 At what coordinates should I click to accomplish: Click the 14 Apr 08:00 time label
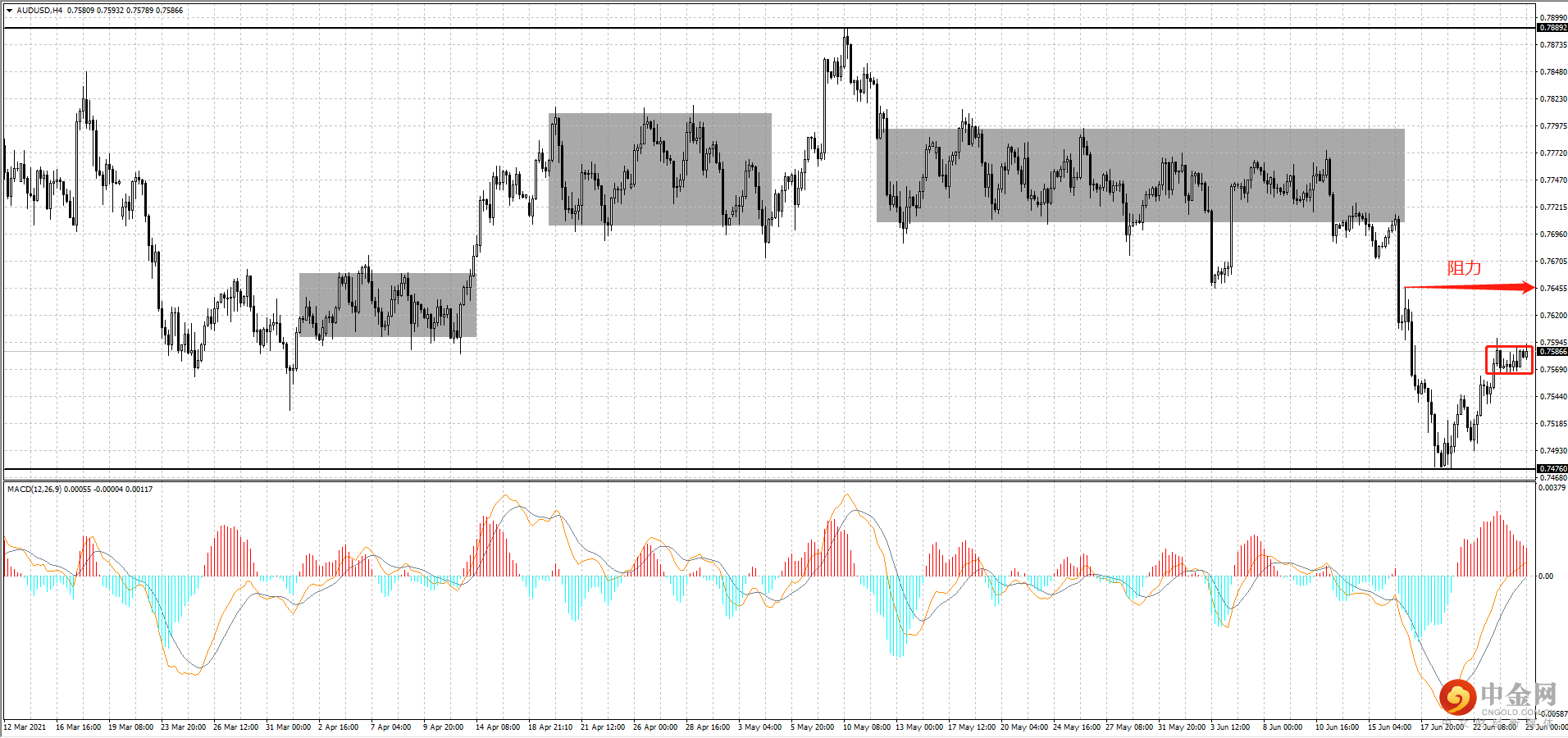click(x=498, y=727)
